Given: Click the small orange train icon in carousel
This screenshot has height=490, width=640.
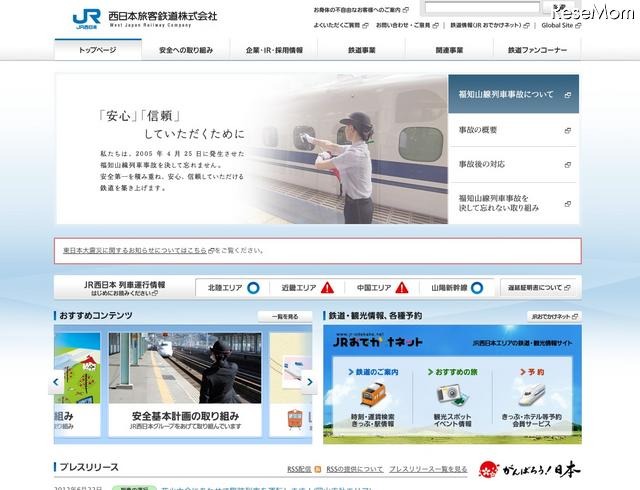Looking at the screenshot, I should coord(295,419).
